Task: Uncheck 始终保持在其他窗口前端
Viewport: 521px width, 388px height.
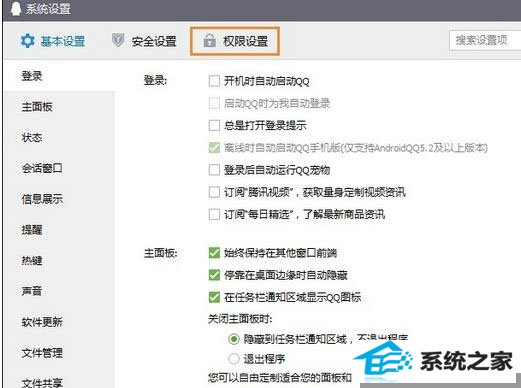Action: click(x=214, y=253)
